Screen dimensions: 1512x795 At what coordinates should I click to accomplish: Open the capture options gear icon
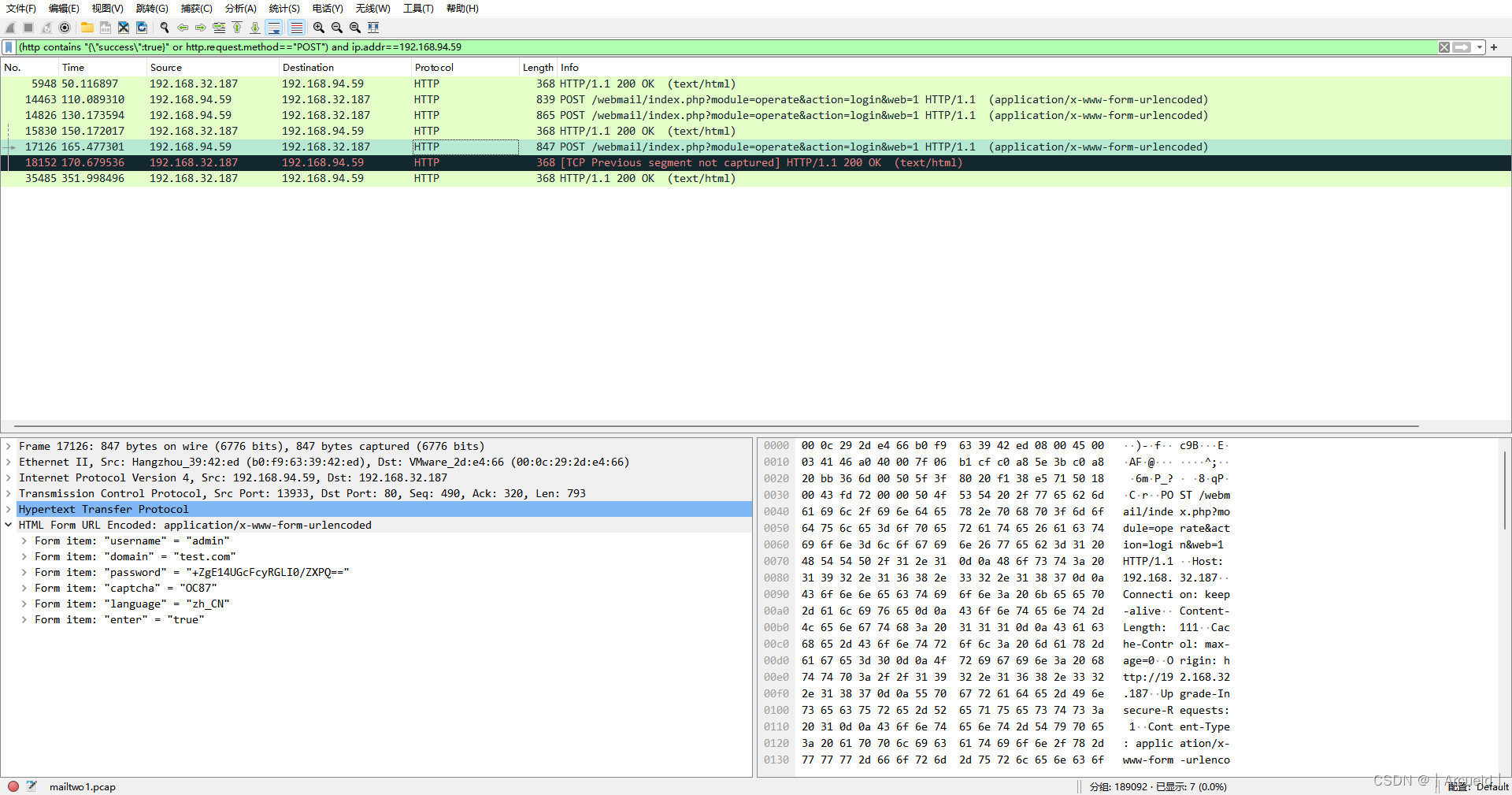(x=65, y=28)
